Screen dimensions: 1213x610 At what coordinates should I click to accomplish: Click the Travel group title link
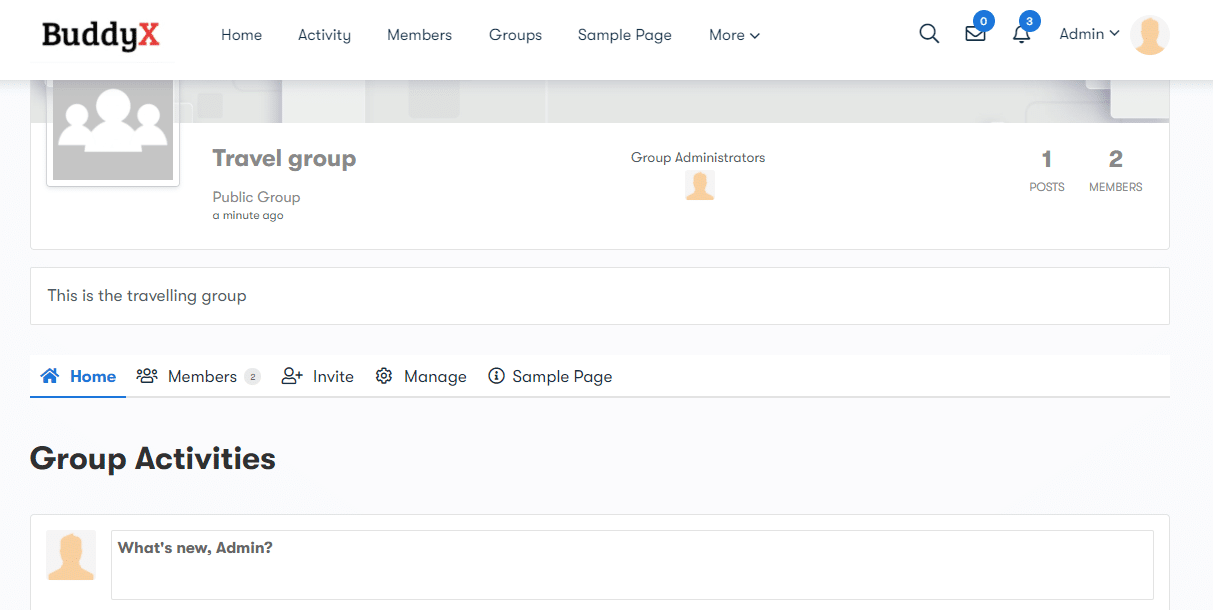pyautogui.click(x=284, y=158)
